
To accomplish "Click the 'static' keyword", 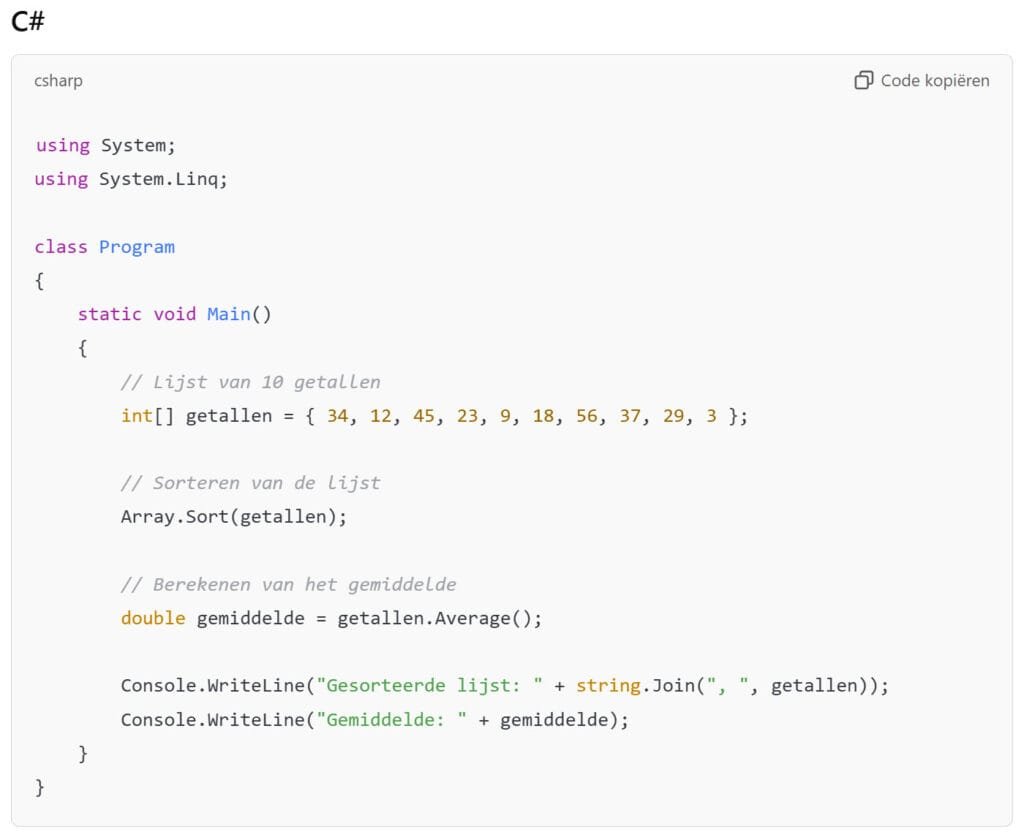I will 109,314.
